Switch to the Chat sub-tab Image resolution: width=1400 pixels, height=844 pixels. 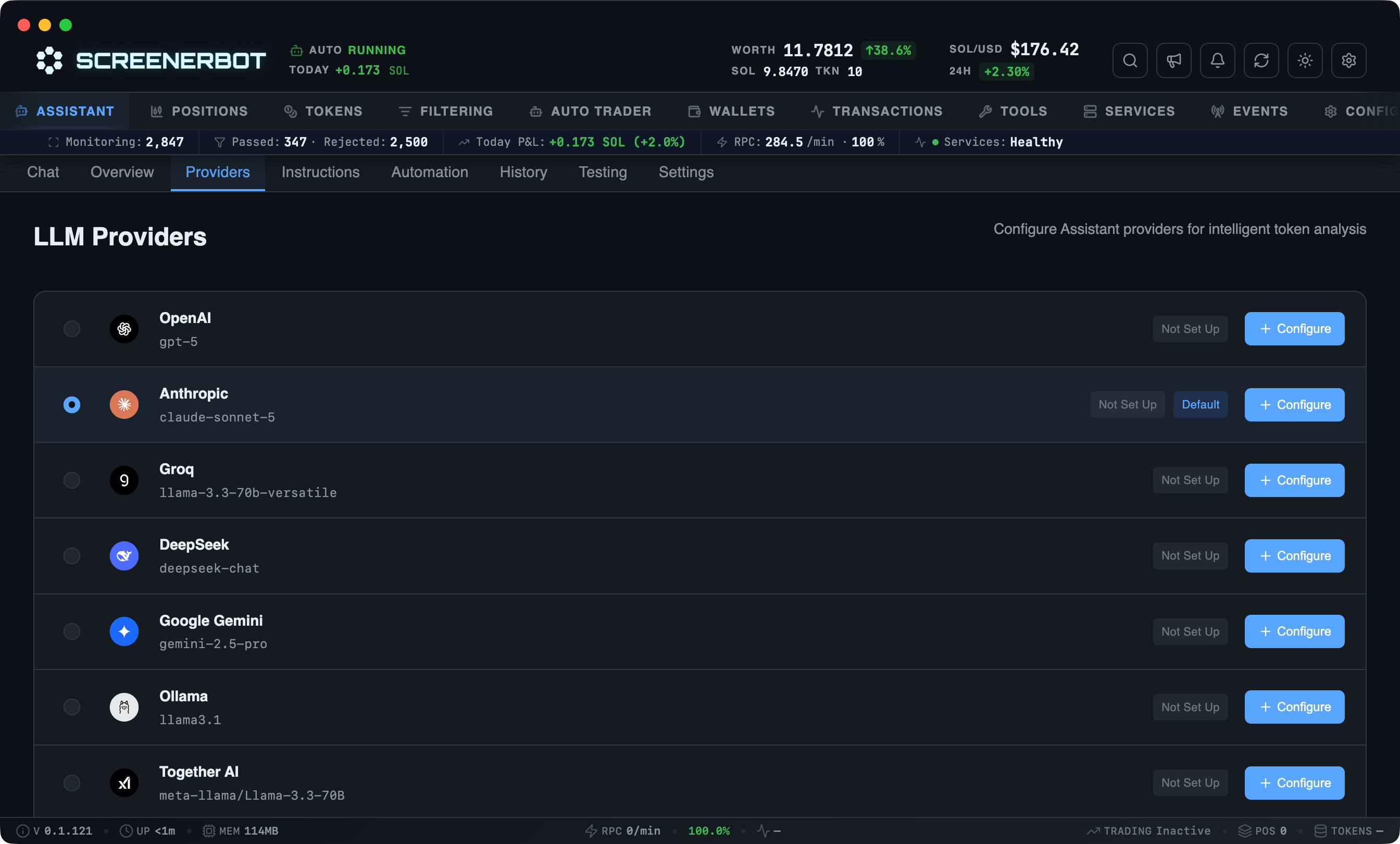[x=43, y=172]
